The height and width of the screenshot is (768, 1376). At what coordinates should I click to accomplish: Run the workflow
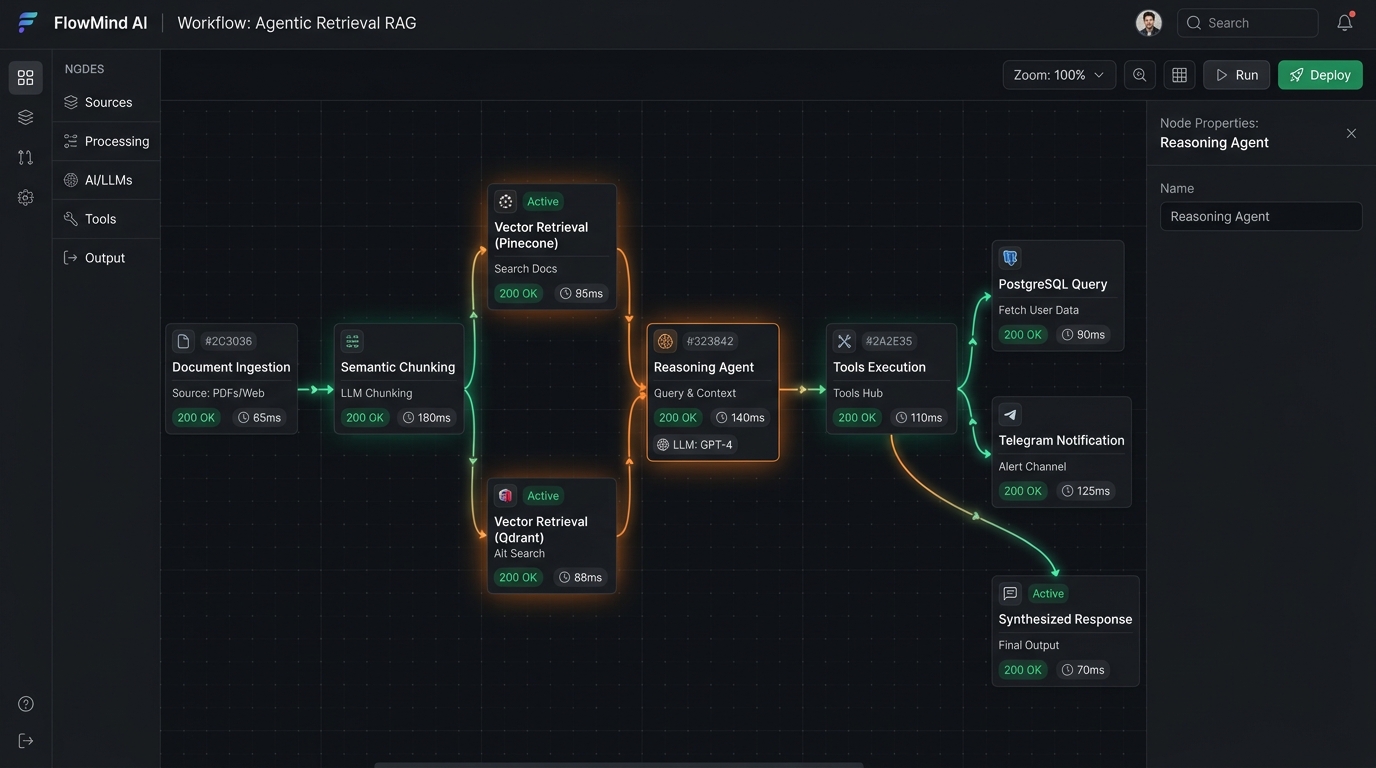(x=1237, y=75)
